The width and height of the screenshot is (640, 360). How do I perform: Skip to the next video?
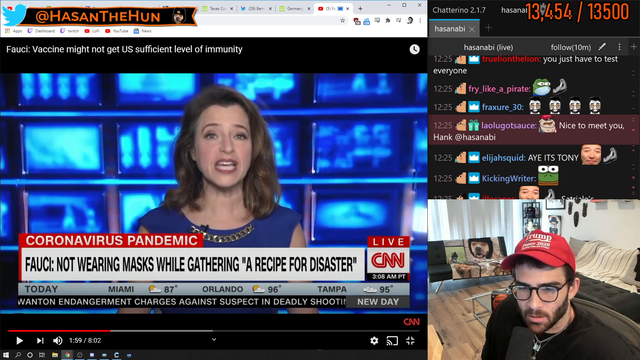(40, 340)
